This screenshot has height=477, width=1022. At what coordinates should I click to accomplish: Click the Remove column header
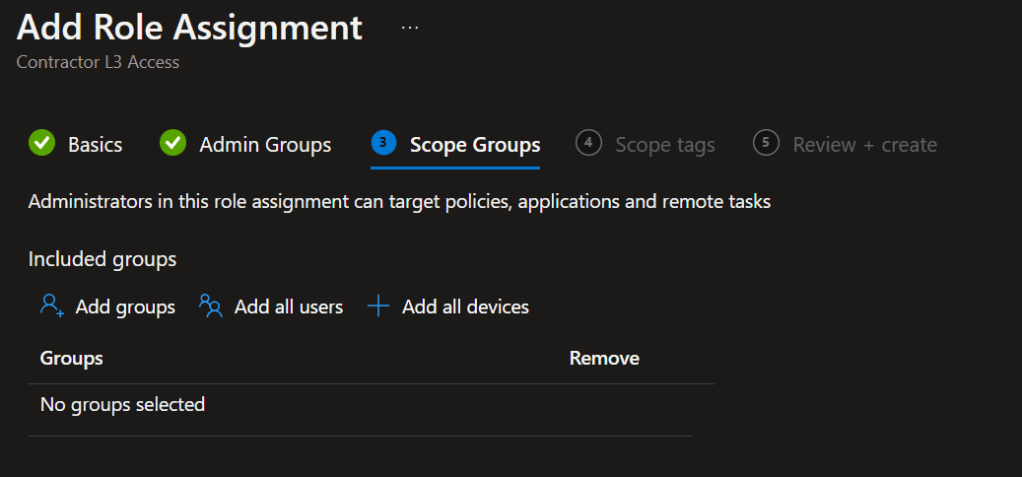(x=604, y=358)
